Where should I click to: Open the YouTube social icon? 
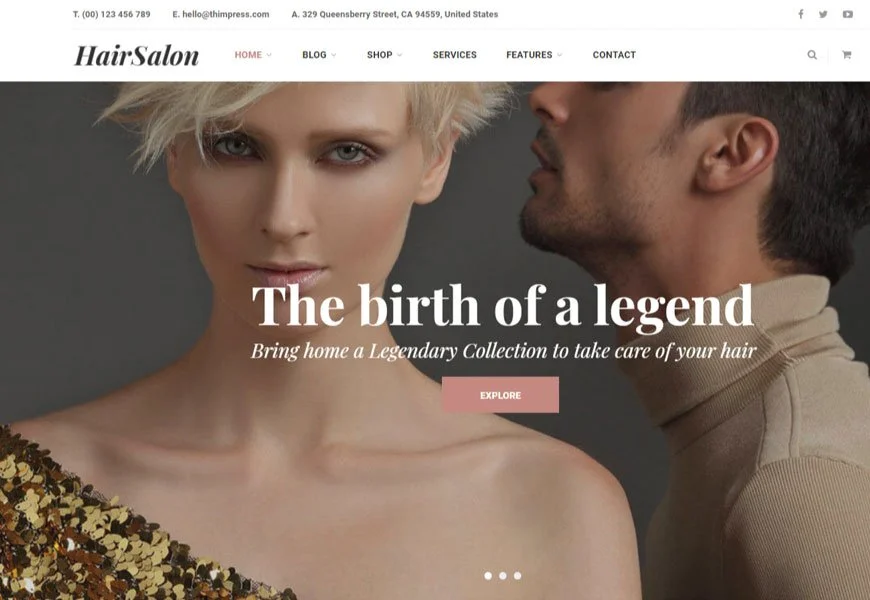(847, 14)
